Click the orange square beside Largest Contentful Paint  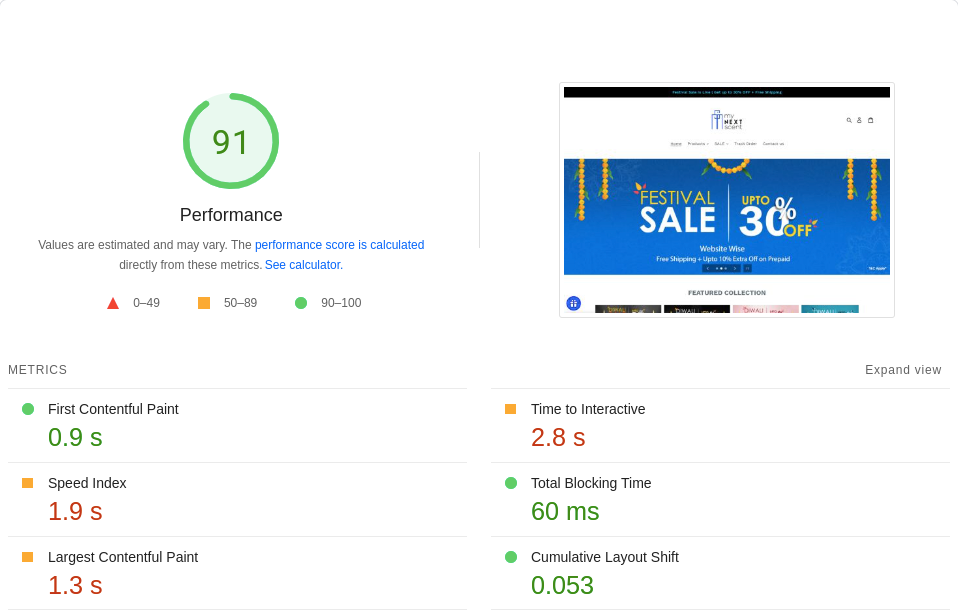point(28,557)
